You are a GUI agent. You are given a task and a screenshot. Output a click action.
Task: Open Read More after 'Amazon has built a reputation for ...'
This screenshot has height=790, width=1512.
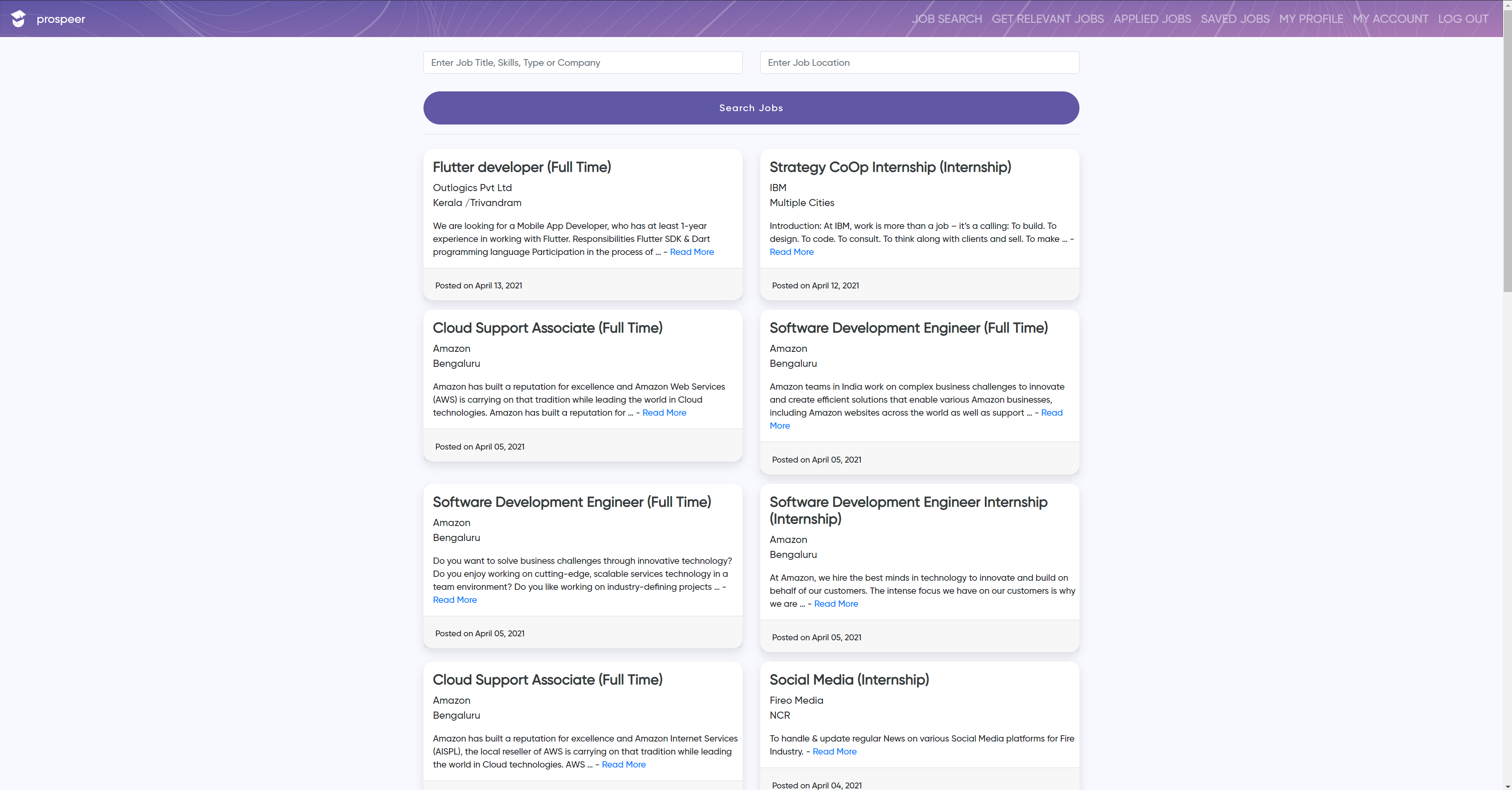coord(664,413)
